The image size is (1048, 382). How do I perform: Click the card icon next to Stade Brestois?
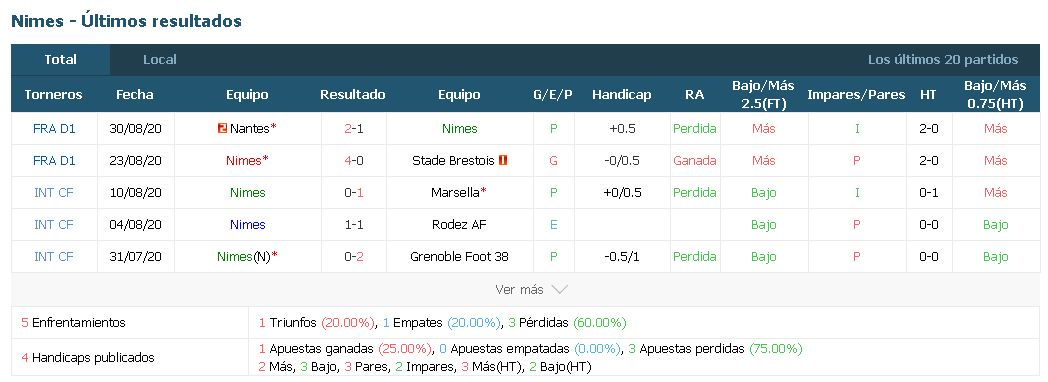[503, 160]
